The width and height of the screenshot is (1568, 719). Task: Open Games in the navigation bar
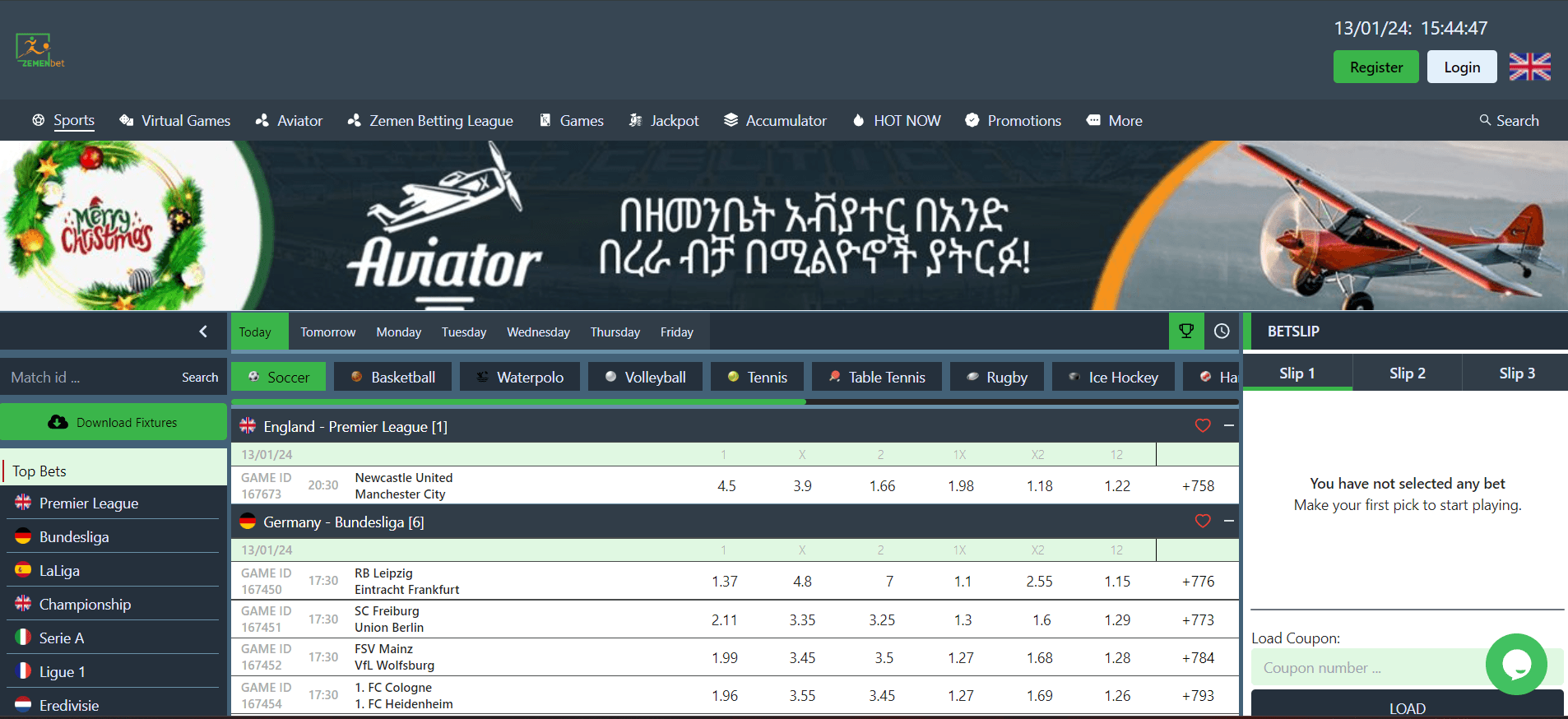572,120
